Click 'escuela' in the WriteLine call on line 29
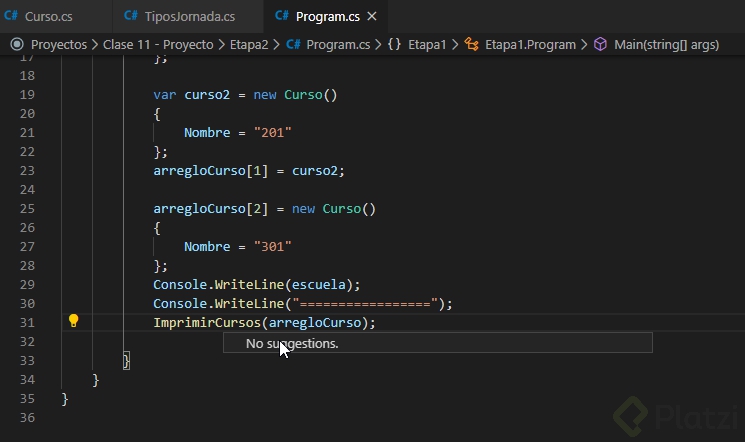The image size is (745, 442). point(318,285)
